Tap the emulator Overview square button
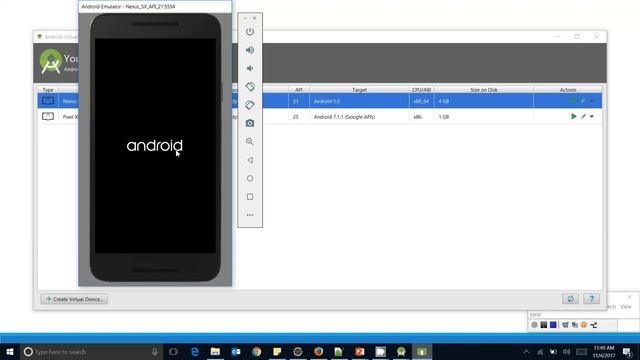The image size is (640, 360). pos(250,197)
